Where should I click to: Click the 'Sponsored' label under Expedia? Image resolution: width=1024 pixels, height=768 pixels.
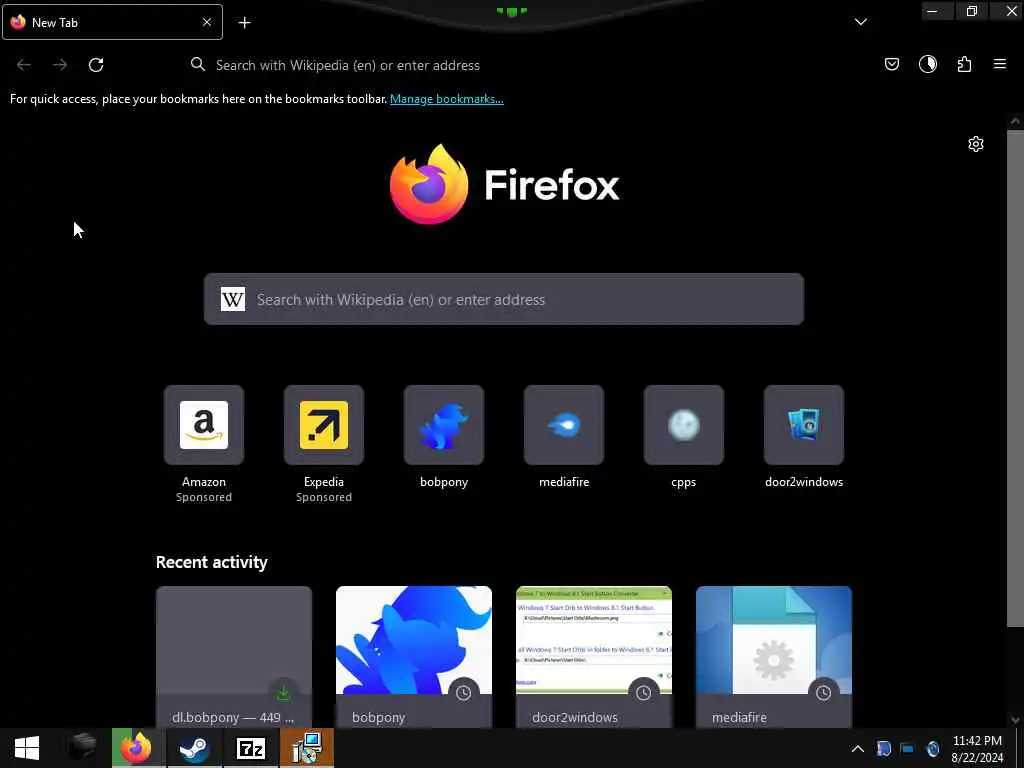[x=324, y=498]
